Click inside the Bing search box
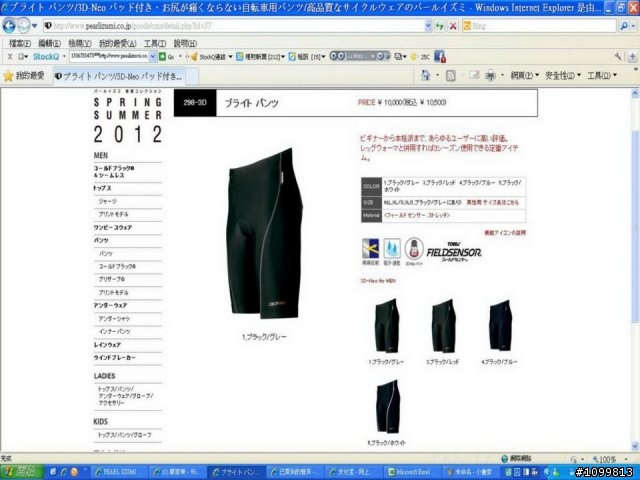The image size is (640, 480). [539, 26]
